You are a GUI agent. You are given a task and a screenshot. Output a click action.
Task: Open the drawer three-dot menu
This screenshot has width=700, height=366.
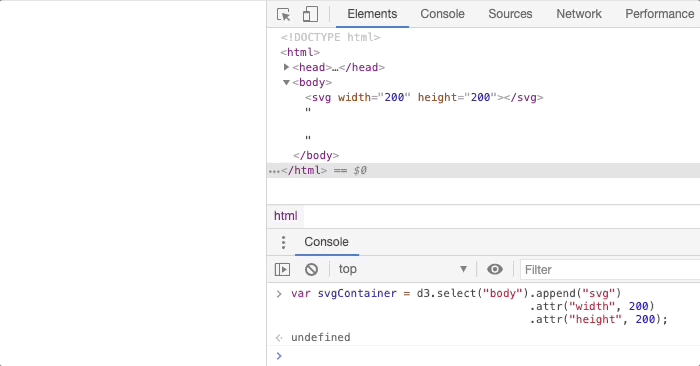(x=283, y=242)
